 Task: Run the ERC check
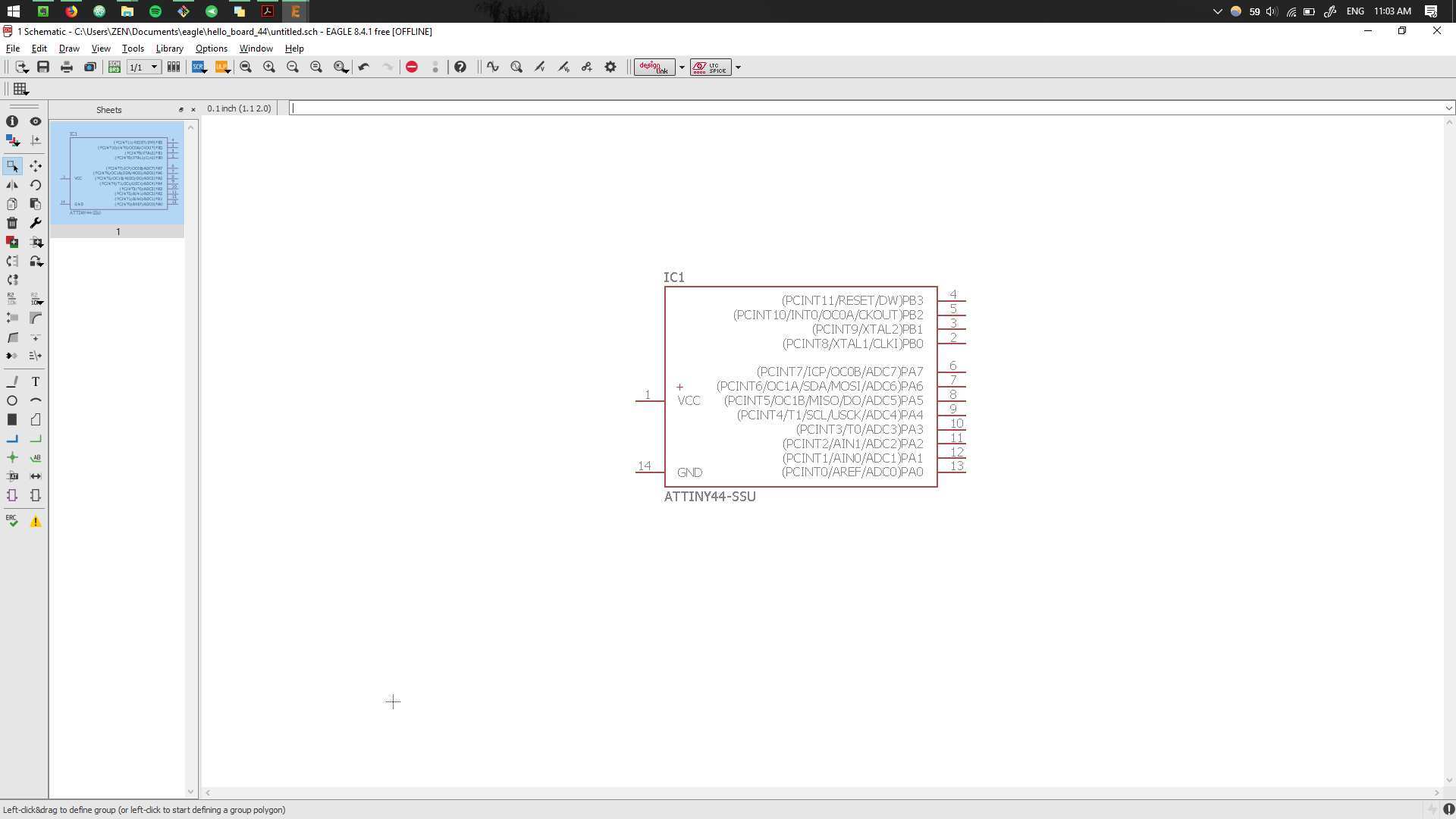click(x=12, y=521)
